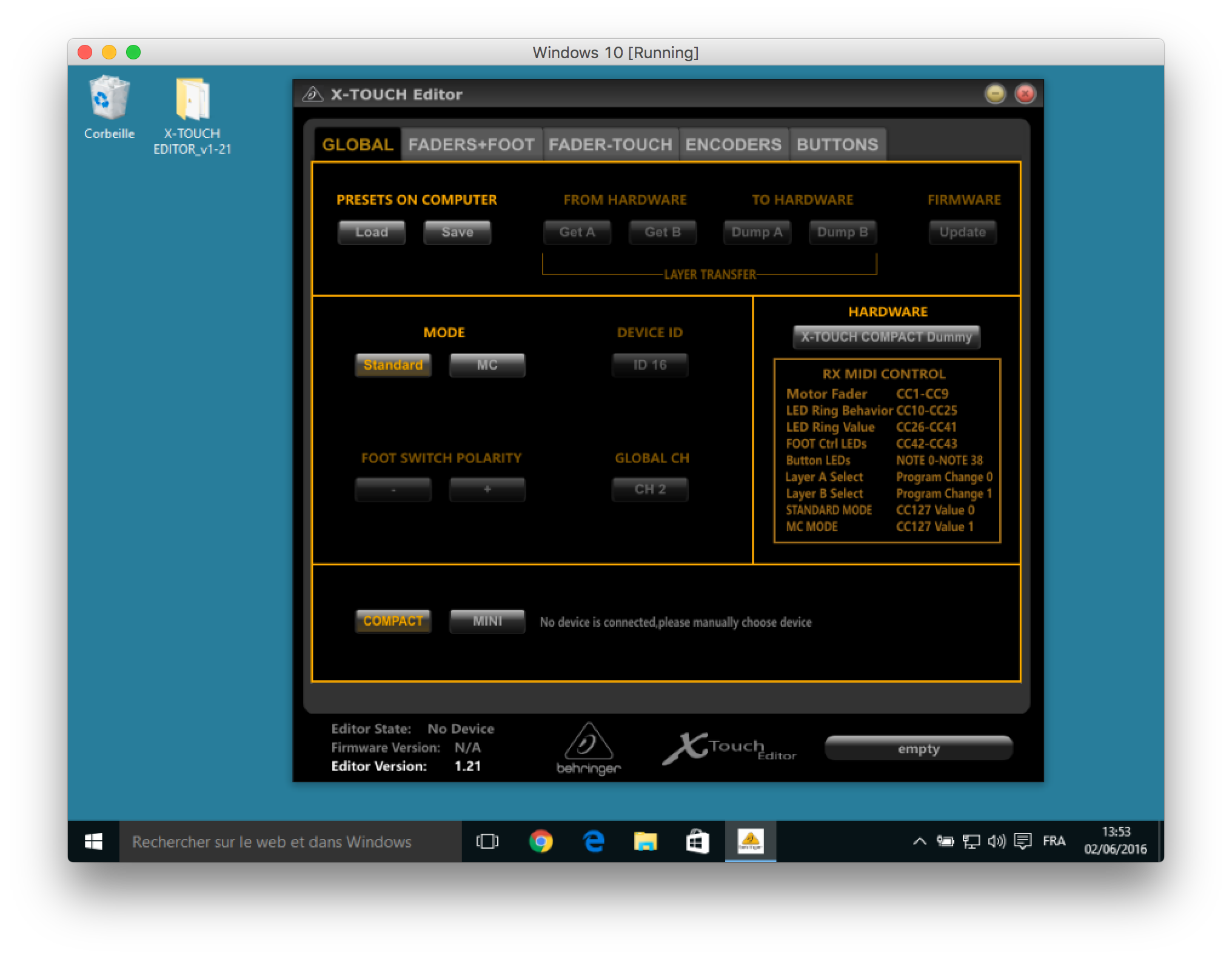Open Google Chrome from taskbar
The width and height of the screenshot is (1232, 959).
point(540,841)
